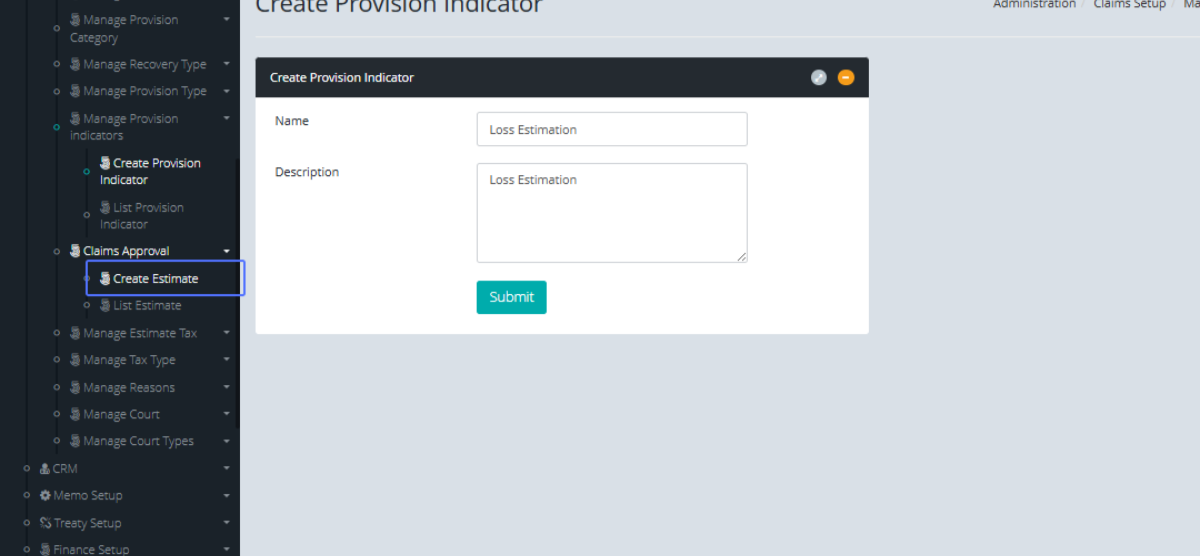This screenshot has height=556, width=1200.
Task: Click icon beside Manage Court
Action: click(75, 414)
